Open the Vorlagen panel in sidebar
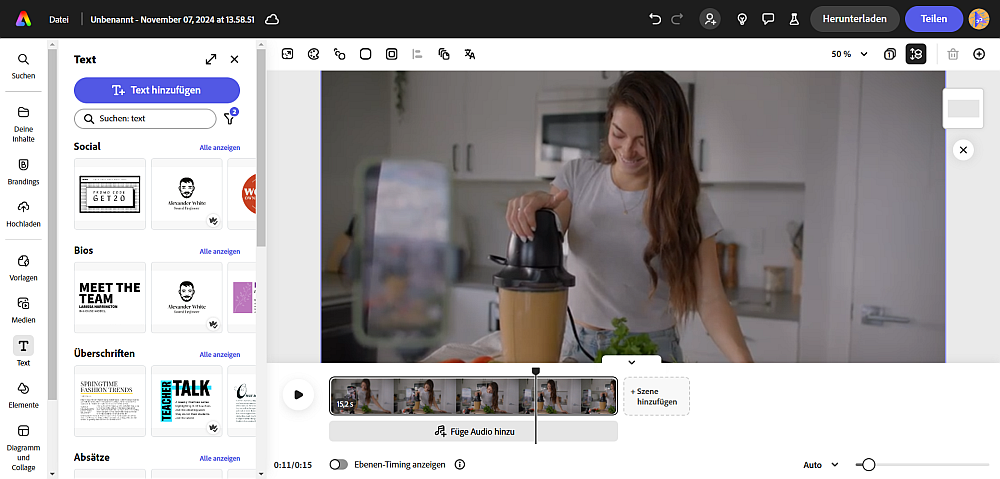 (x=24, y=267)
